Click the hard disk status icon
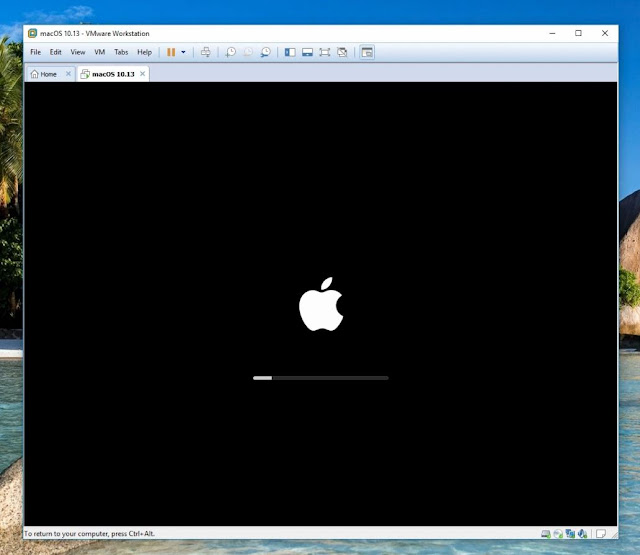The width and height of the screenshot is (640, 555). 546,534
